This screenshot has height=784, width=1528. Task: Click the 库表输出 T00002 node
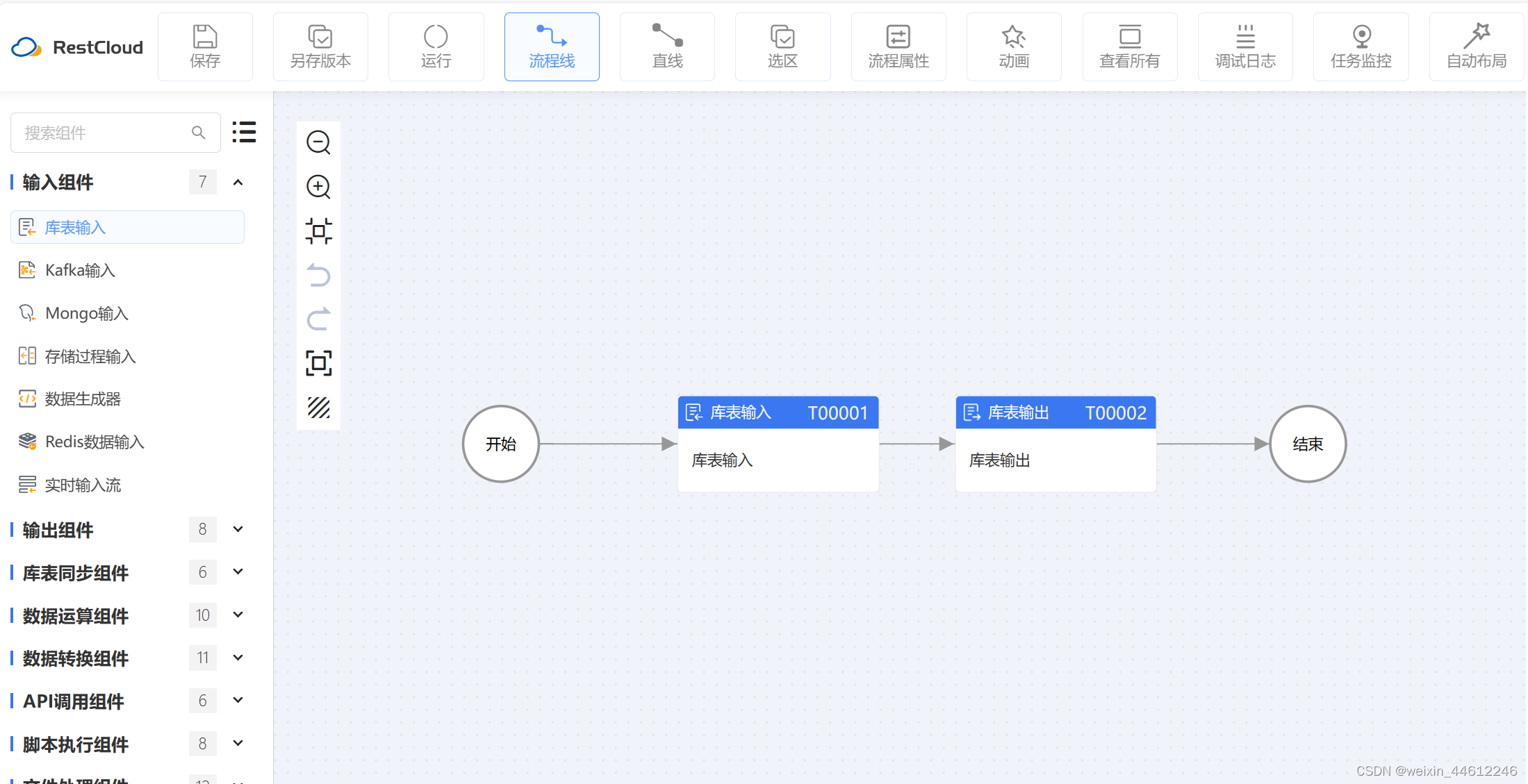click(1055, 443)
